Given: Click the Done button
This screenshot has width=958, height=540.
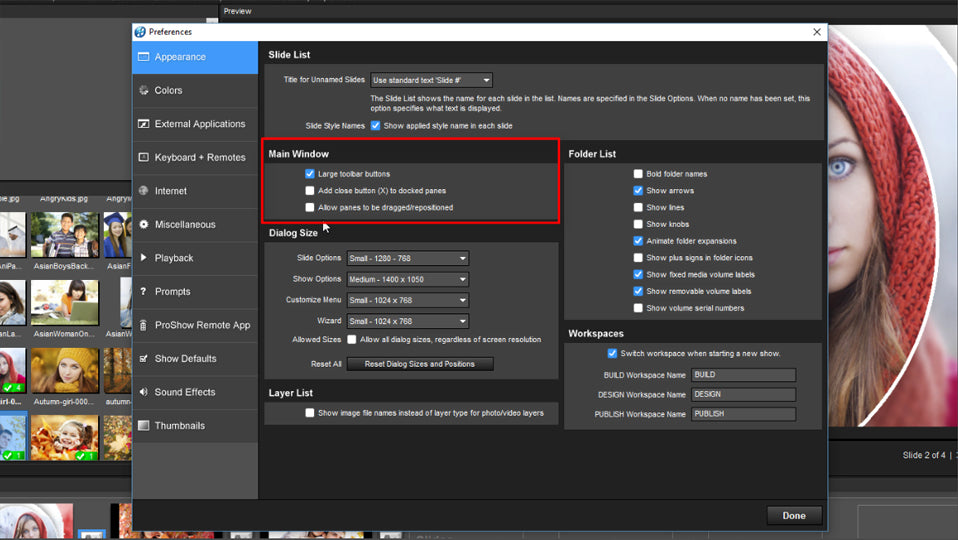Looking at the screenshot, I should [x=794, y=516].
